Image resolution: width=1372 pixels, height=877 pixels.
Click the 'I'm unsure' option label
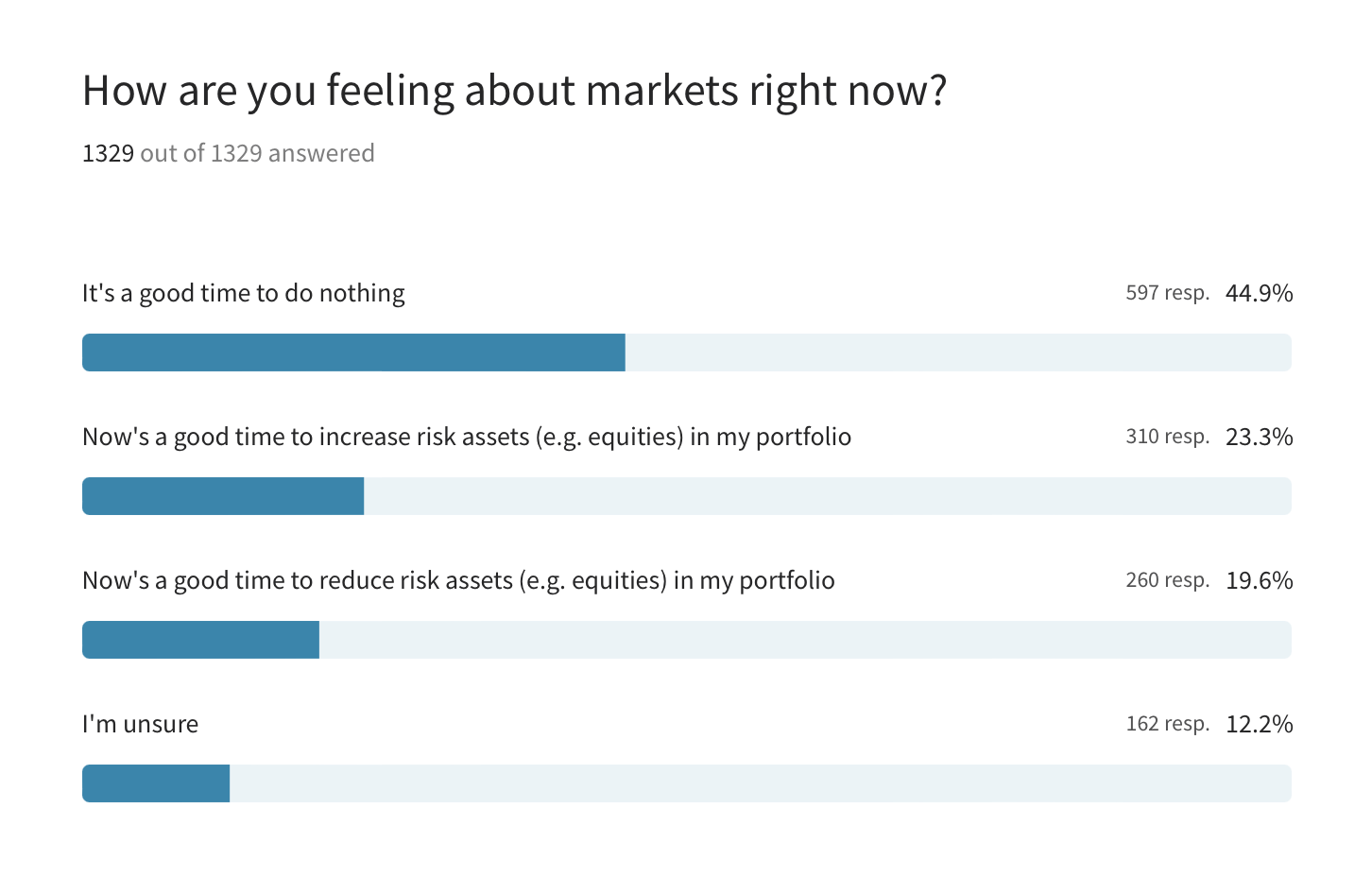click(x=140, y=724)
